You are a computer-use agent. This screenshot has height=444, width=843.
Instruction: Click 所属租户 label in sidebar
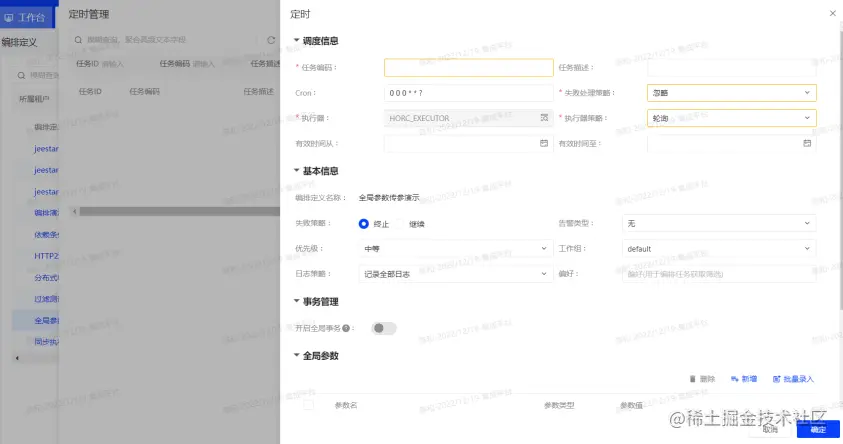click(x=34, y=99)
